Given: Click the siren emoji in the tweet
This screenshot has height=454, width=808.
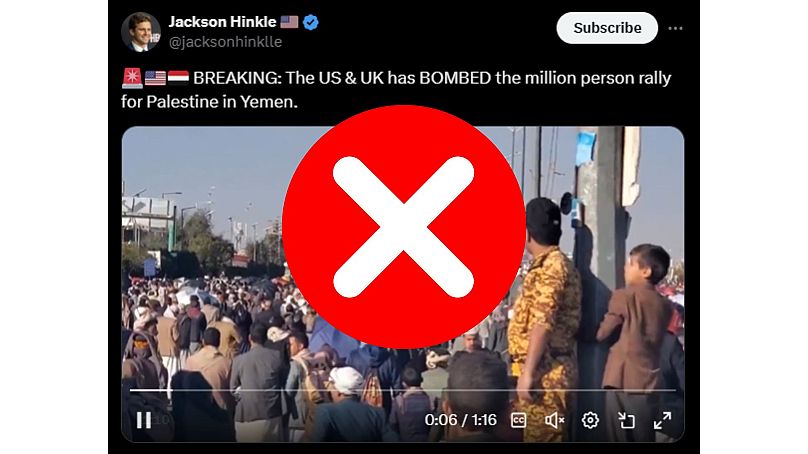Looking at the screenshot, I should (132, 78).
